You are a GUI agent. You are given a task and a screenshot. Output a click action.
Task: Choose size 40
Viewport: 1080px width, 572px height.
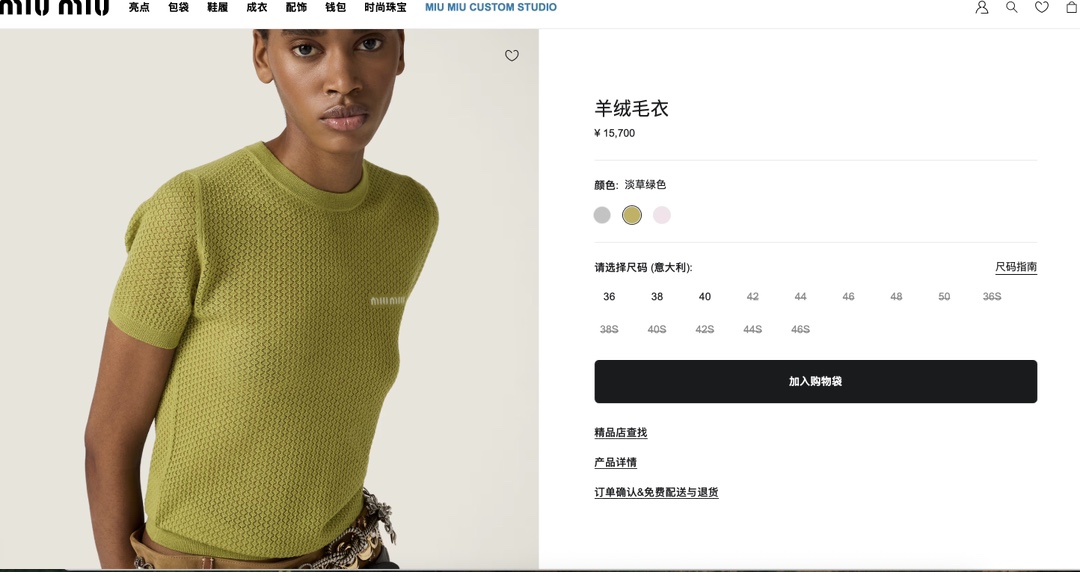(705, 296)
